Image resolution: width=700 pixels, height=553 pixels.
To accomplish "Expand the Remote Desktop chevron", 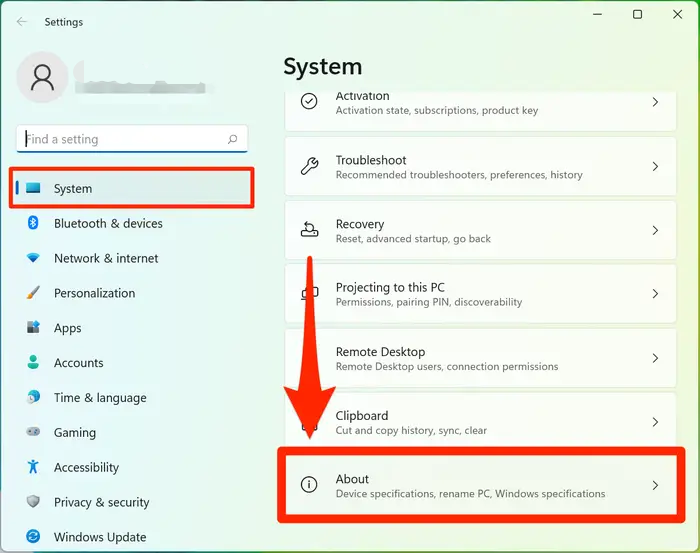I will 655,358.
